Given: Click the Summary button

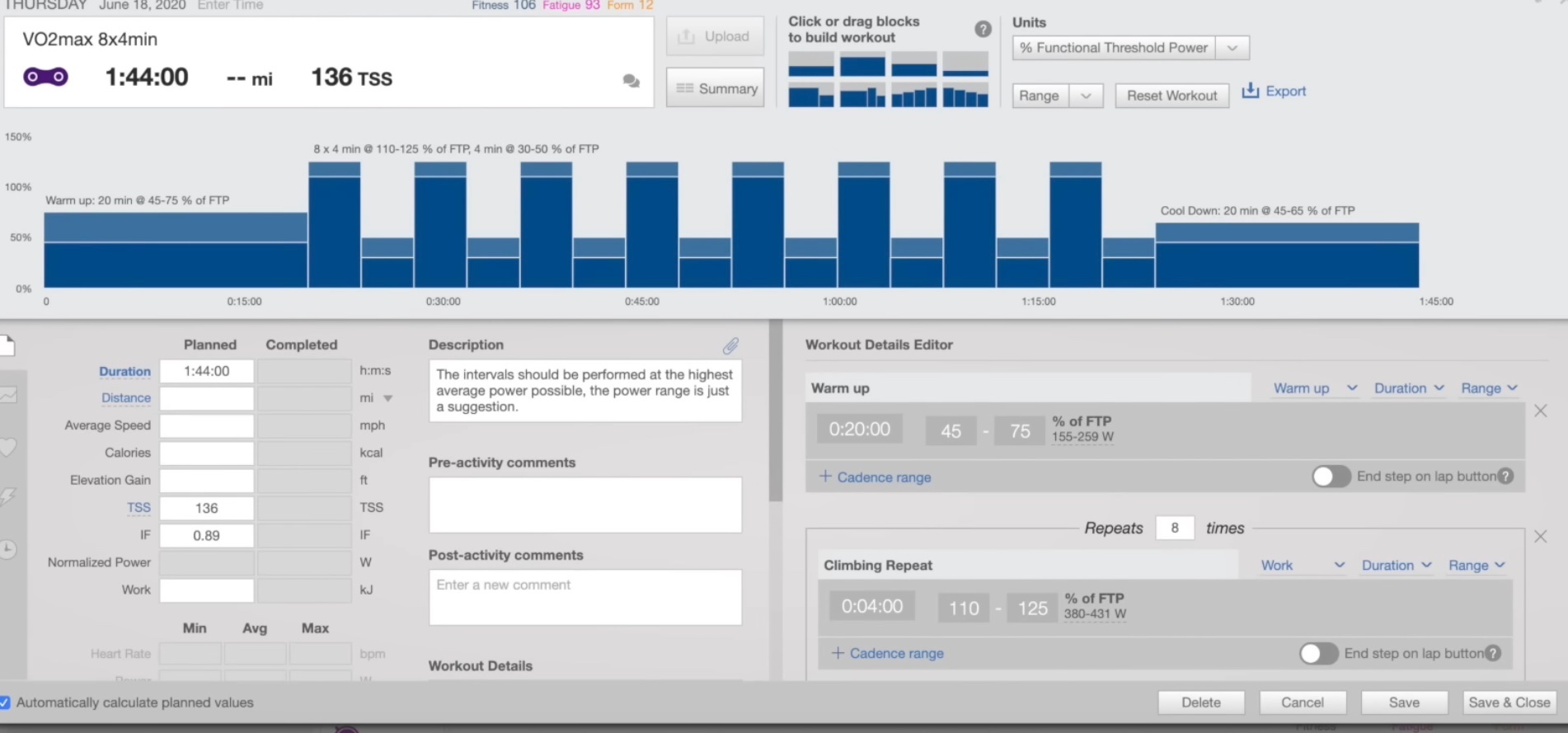Looking at the screenshot, I should [716, 88].
